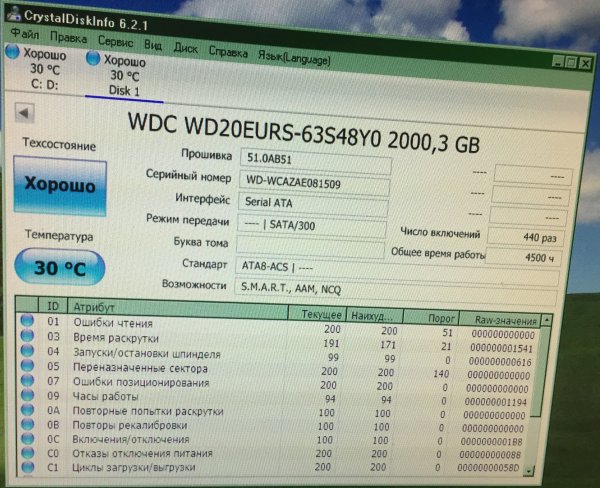
Task: Click the previous disk arrow button
Action: (23, 114)
